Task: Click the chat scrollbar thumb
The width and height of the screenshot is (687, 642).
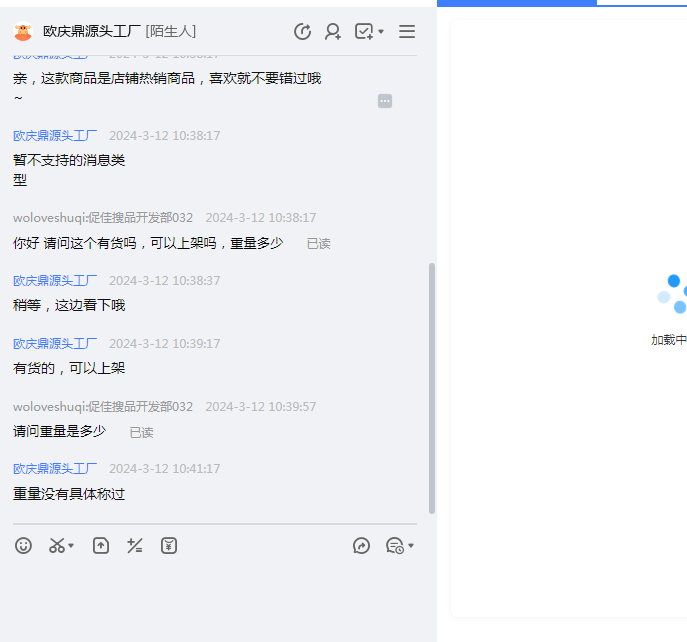Action: pyautogui.click(x=432, y=388)
